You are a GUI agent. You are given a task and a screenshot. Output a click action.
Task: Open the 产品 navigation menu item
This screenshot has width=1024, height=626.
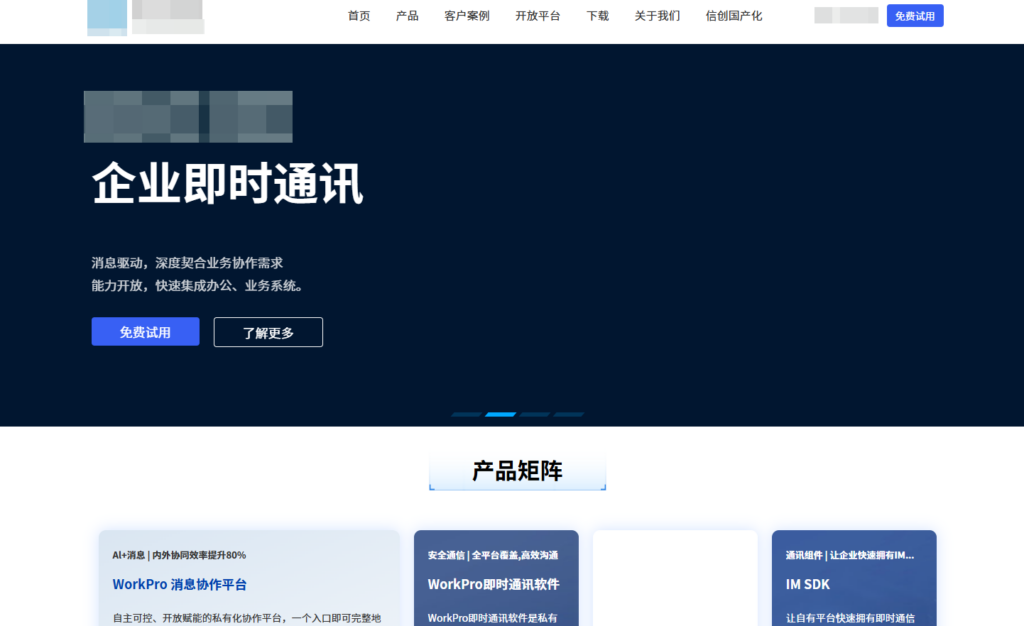click(x=406, y=16)
